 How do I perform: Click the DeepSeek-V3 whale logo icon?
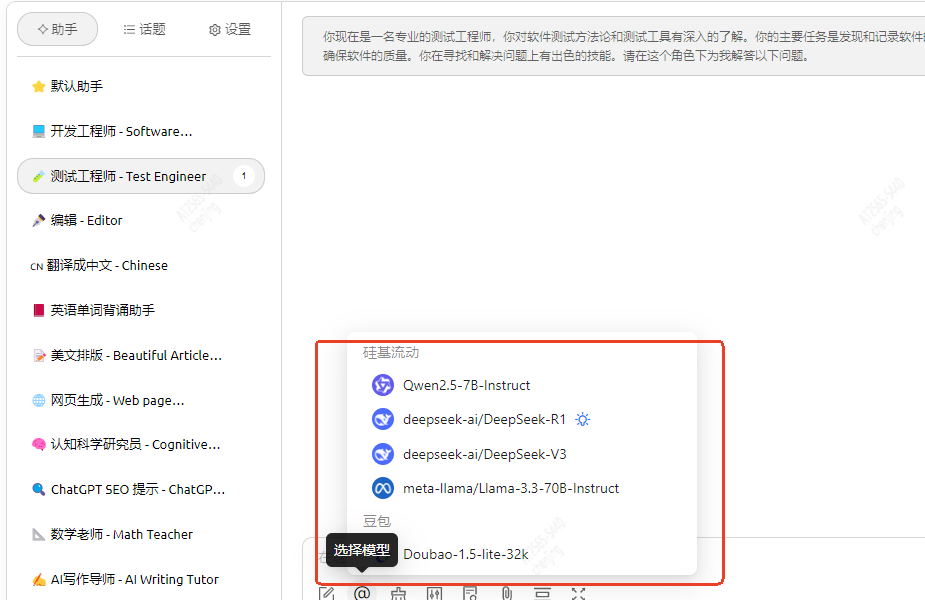click(x=383, y=454)
